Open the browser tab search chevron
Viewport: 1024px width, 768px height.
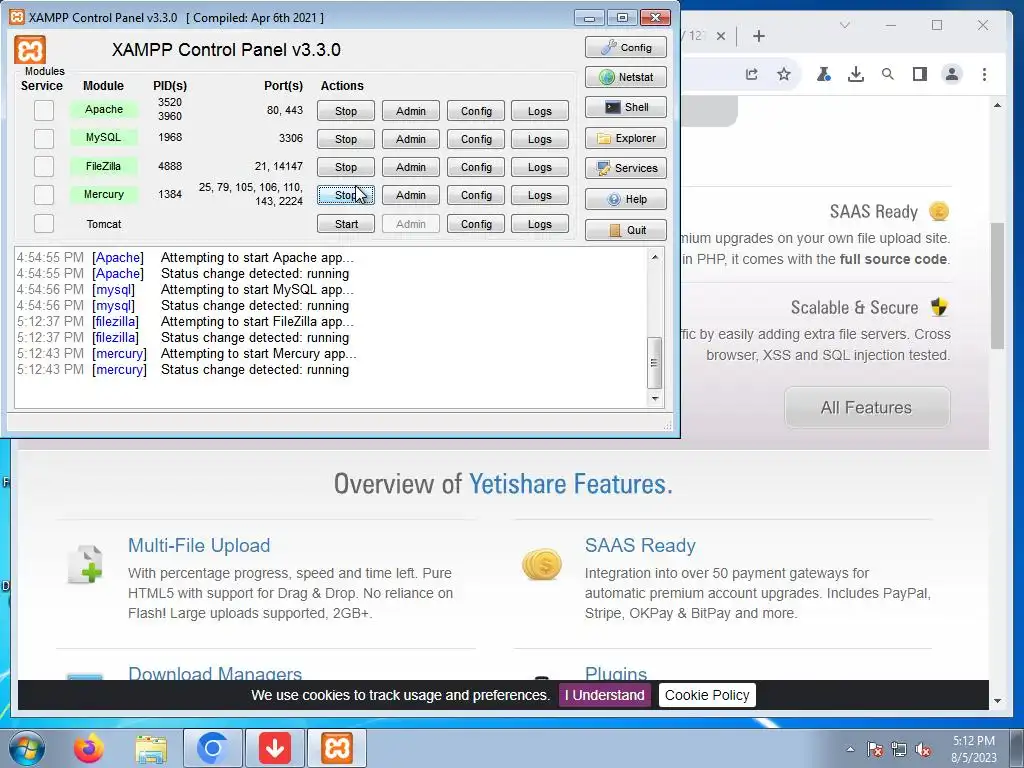point(844,25)
